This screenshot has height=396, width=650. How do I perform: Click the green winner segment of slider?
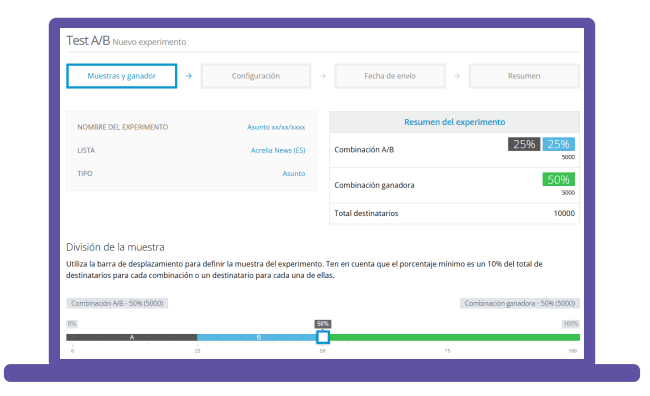[x=454, y=338]
